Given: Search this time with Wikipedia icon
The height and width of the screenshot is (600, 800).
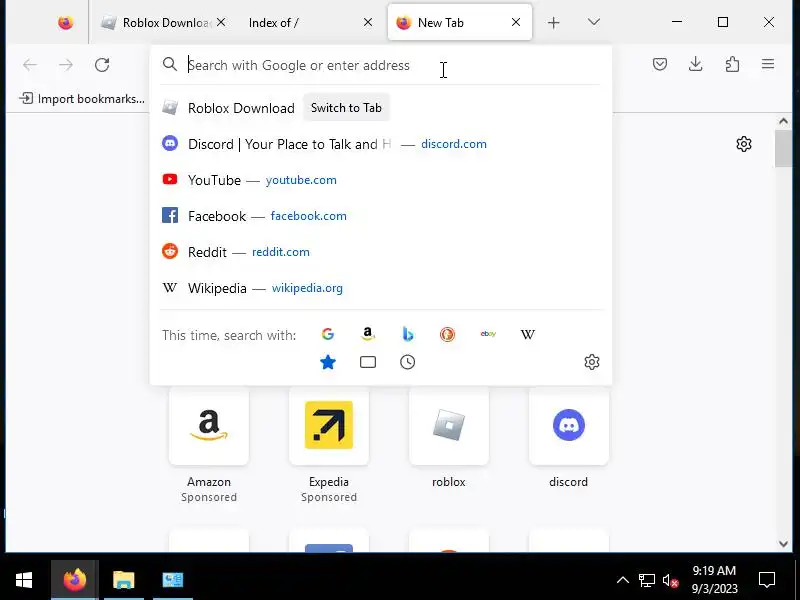Looking at the screenshot, I should pos(528,334).
